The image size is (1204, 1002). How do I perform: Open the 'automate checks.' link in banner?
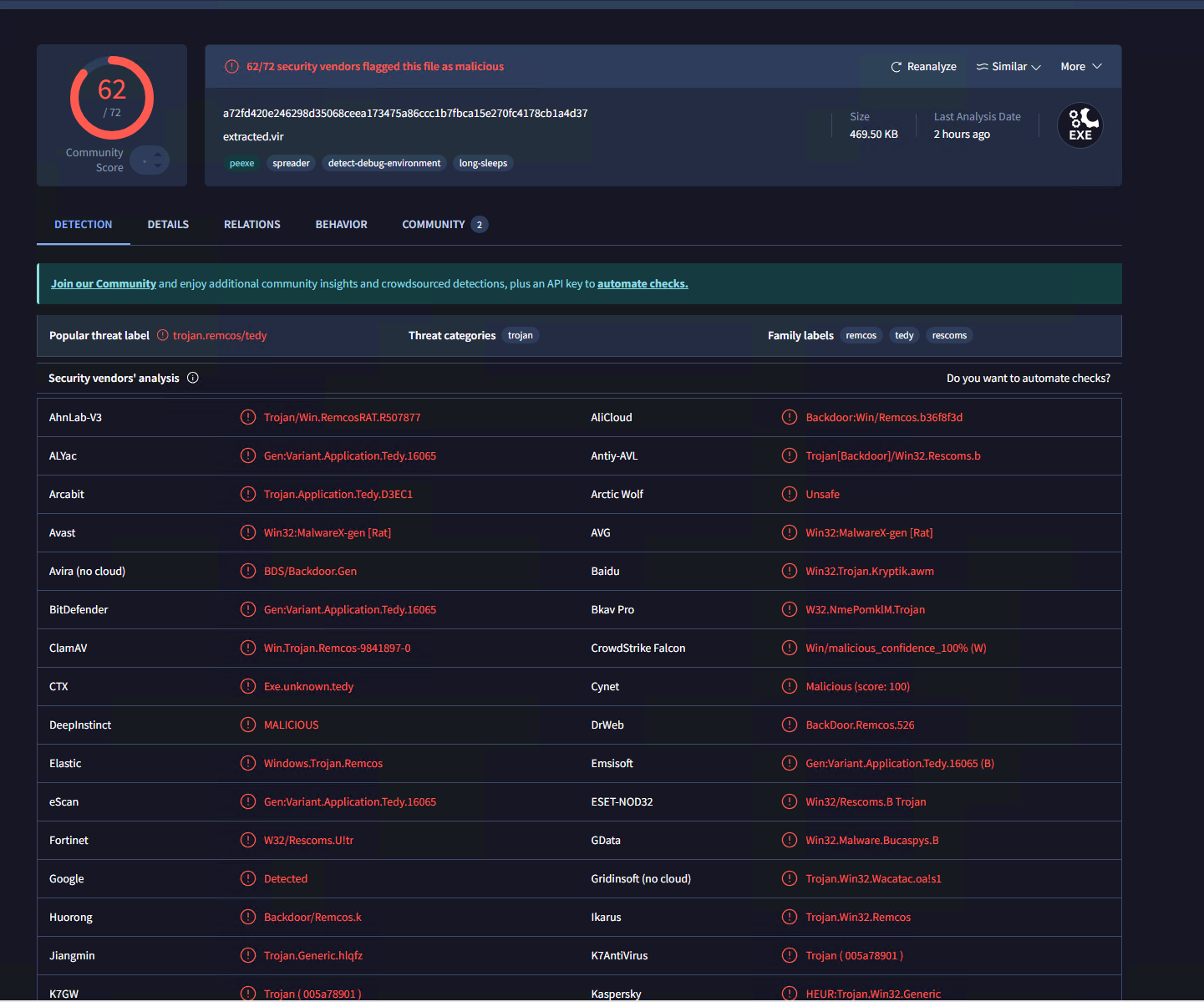(x=643, y=284)
